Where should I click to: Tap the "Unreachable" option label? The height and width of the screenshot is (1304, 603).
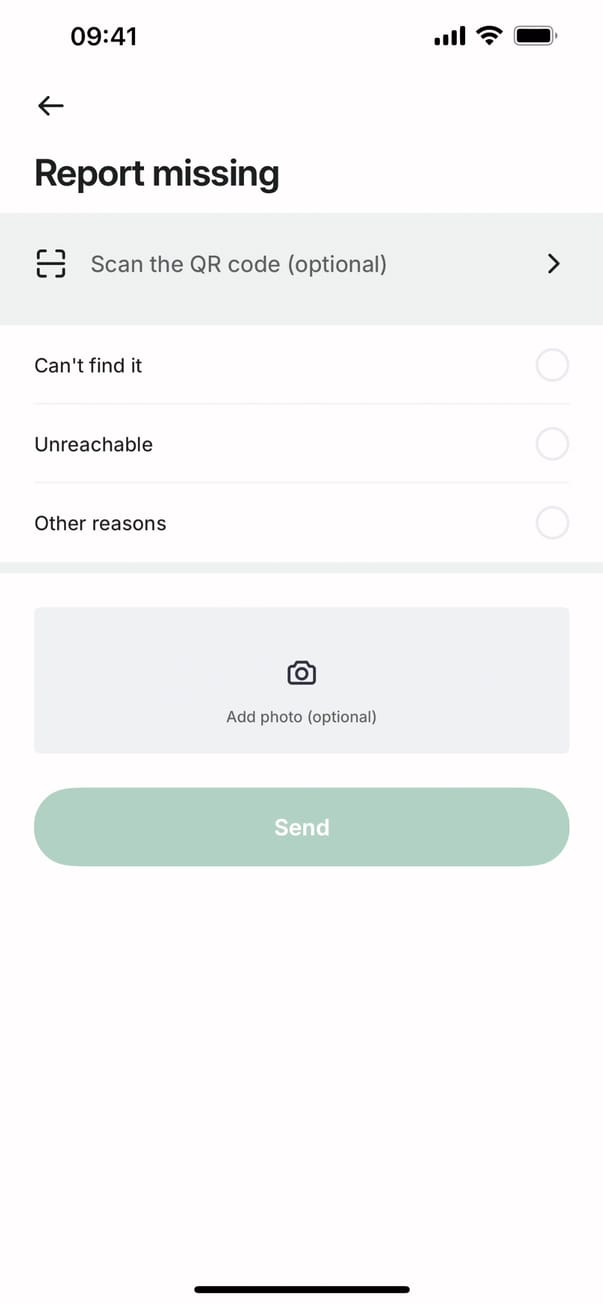point(94,445)
